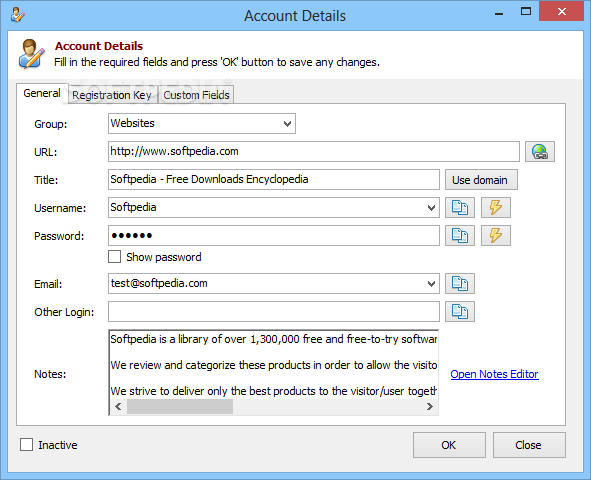Close the window with the red X
Image resolution: width=591 pixels, height=480 pixels.
click(x=562, y=12)
